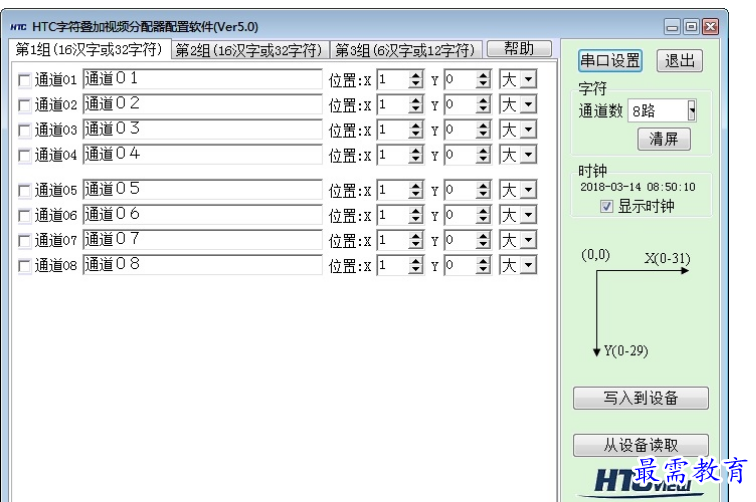
Task: Decrease the Y position of 通道02
Action: [483, 109]
